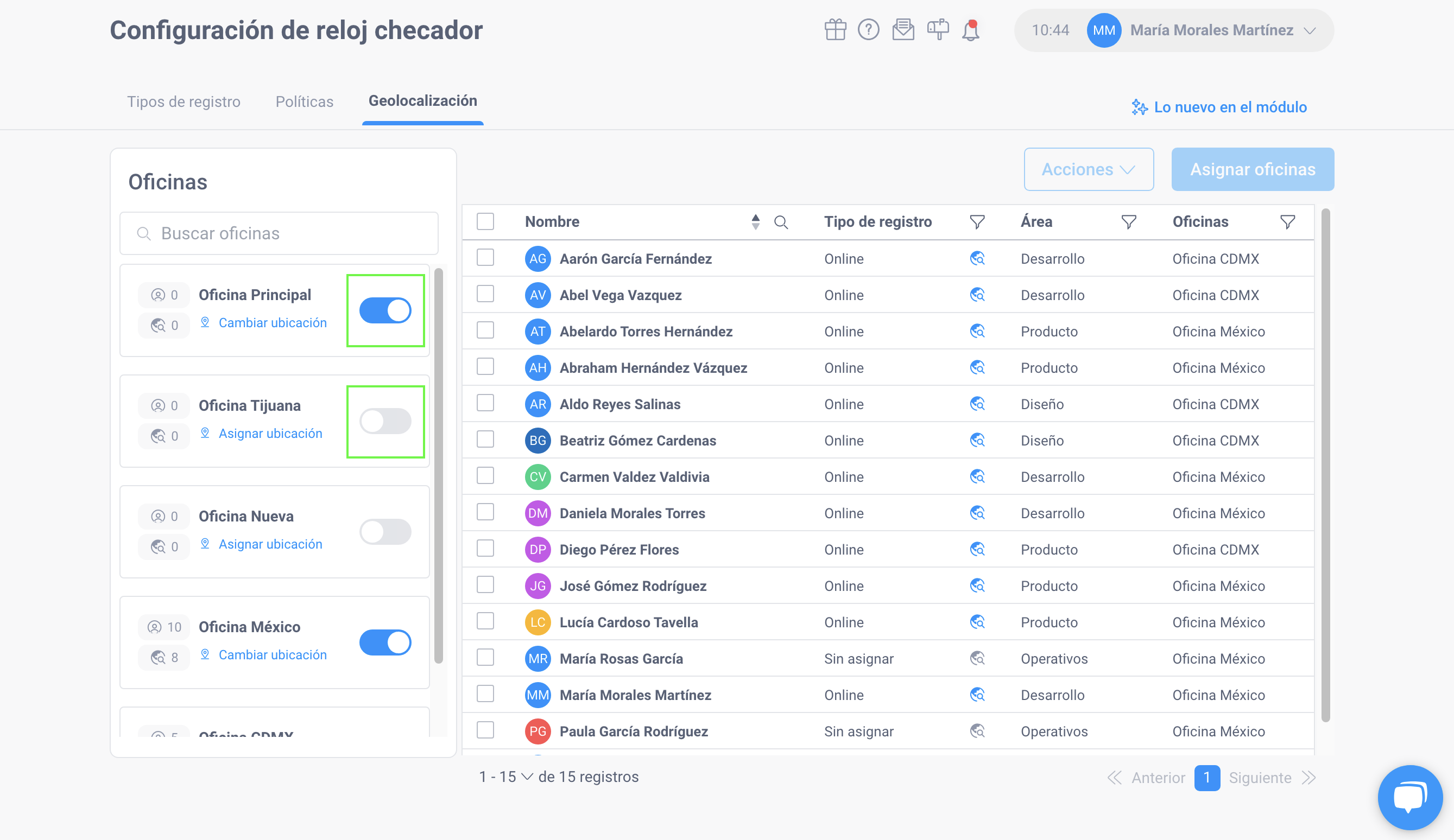Screen dimensions: 1454x840
Task: Select the Geolocalización tab
Action: 422,101
